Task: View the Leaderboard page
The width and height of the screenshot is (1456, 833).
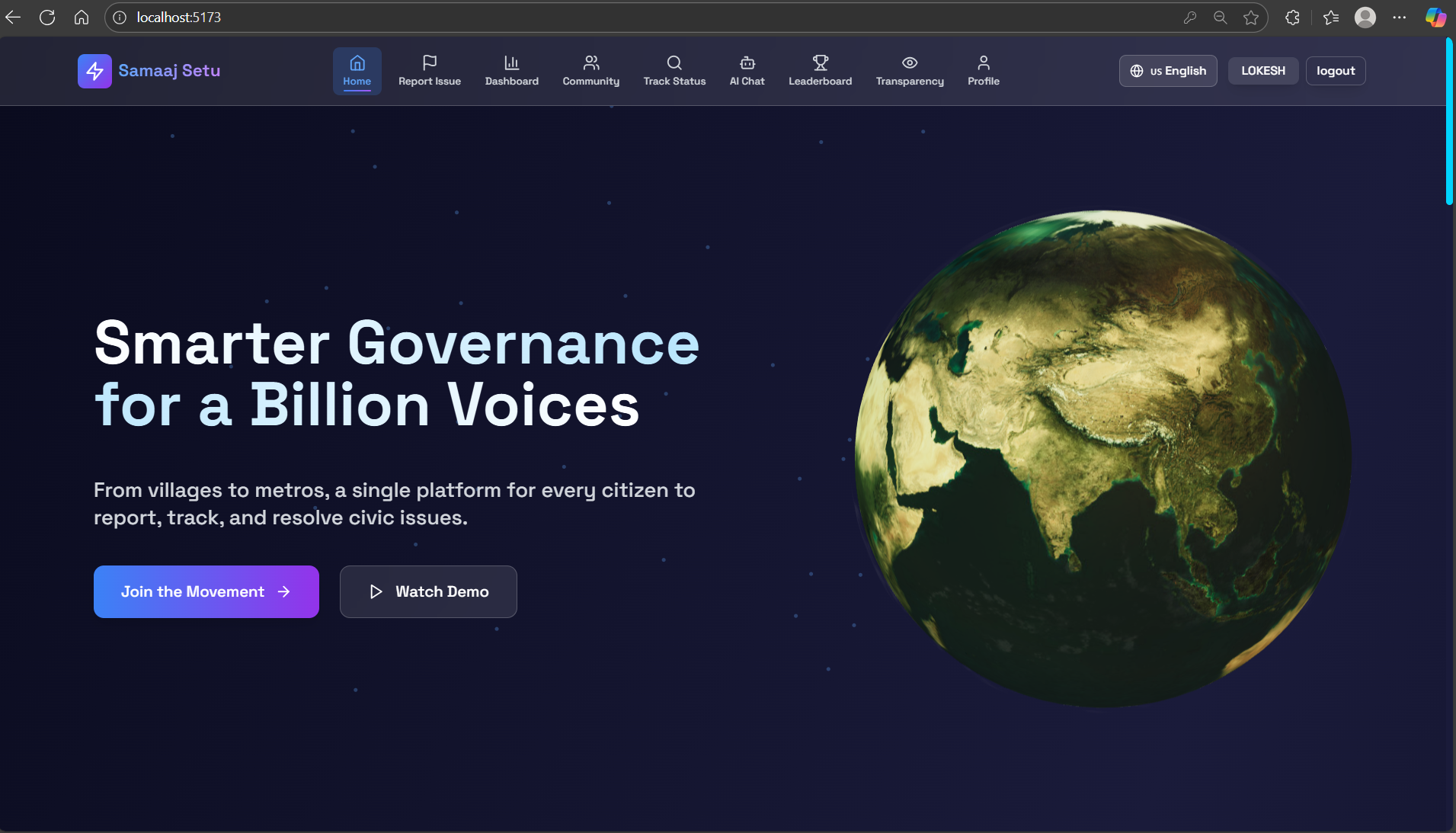Action: tap(821, 71)
